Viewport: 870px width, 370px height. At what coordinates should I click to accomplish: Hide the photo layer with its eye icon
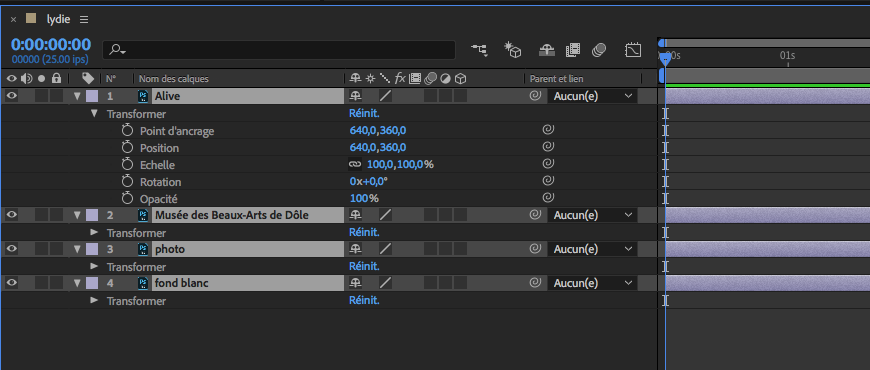[12, 249]
